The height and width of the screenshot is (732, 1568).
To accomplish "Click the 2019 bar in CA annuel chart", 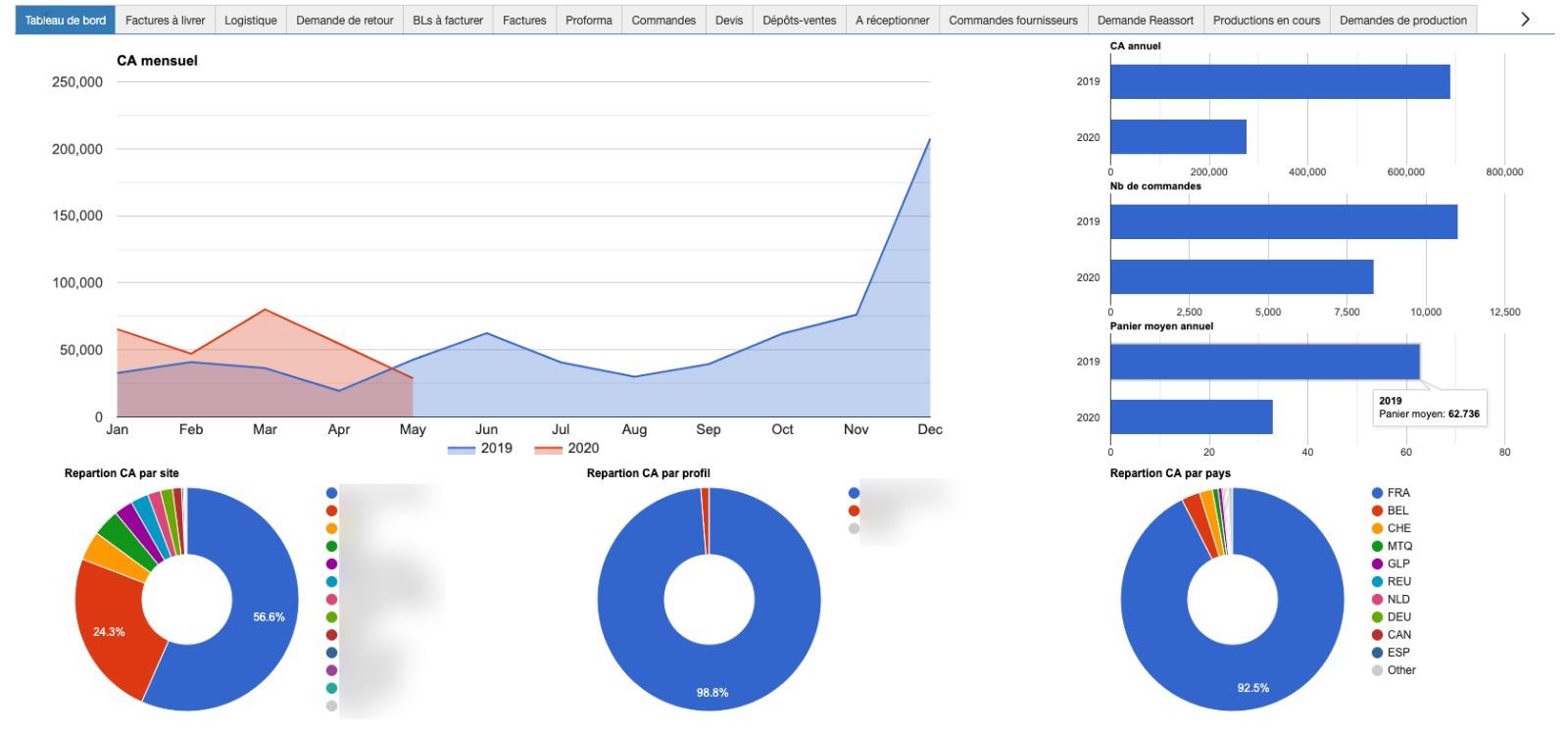I will [x=1280, y=81].
